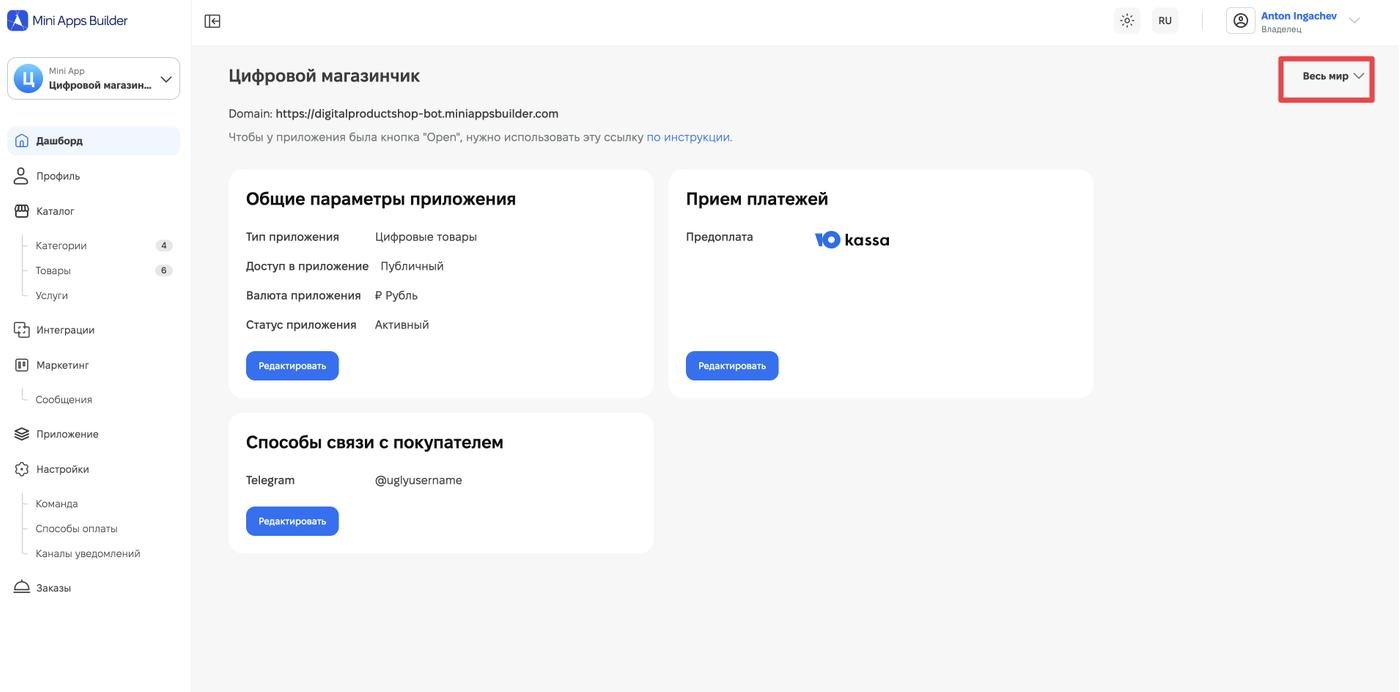Expand Anton Ingachev account menu chevron
Viewport: 1400px width, 692px height.
[x=1354, y=21]
